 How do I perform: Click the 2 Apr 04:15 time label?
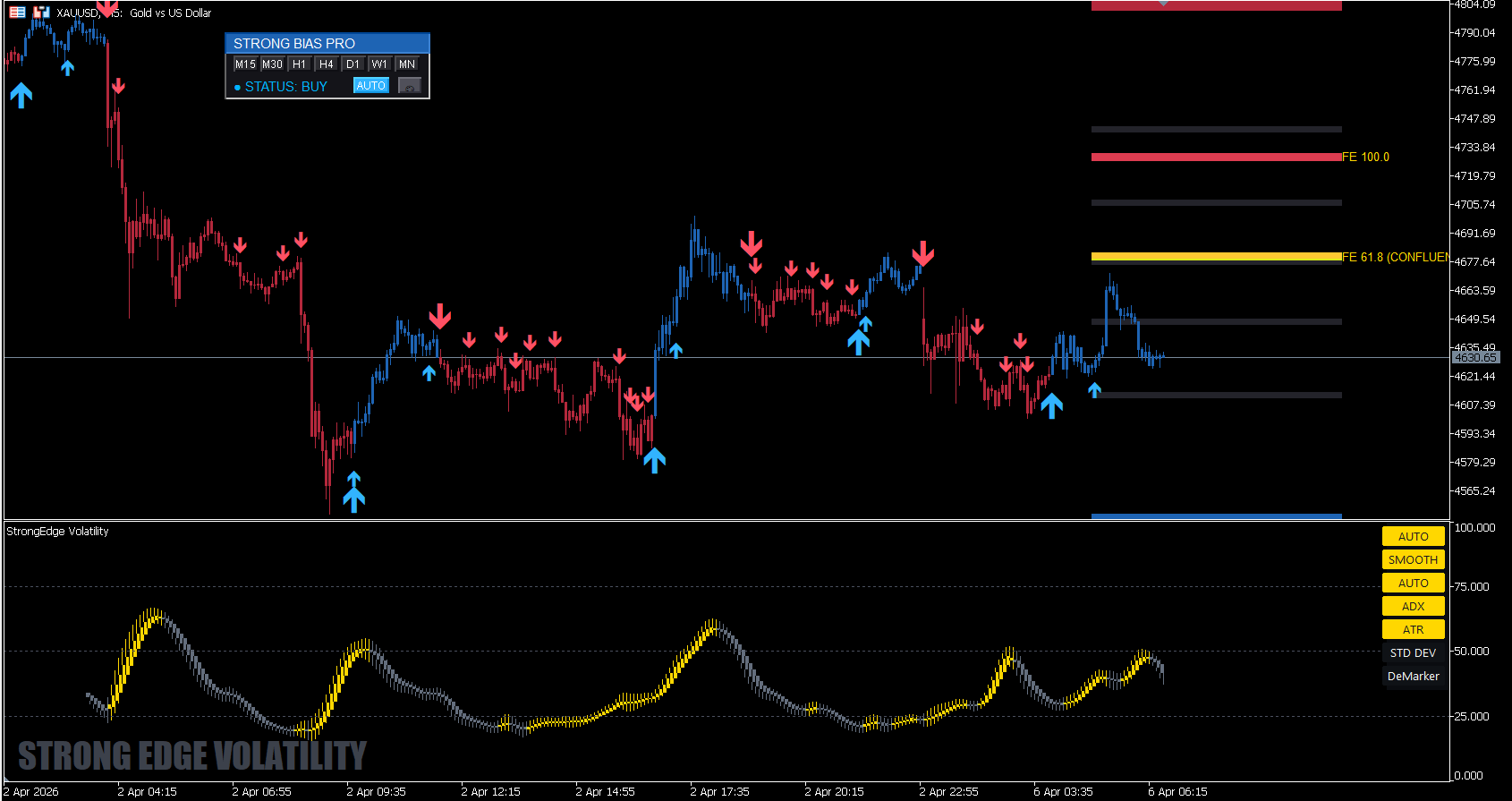148,791
